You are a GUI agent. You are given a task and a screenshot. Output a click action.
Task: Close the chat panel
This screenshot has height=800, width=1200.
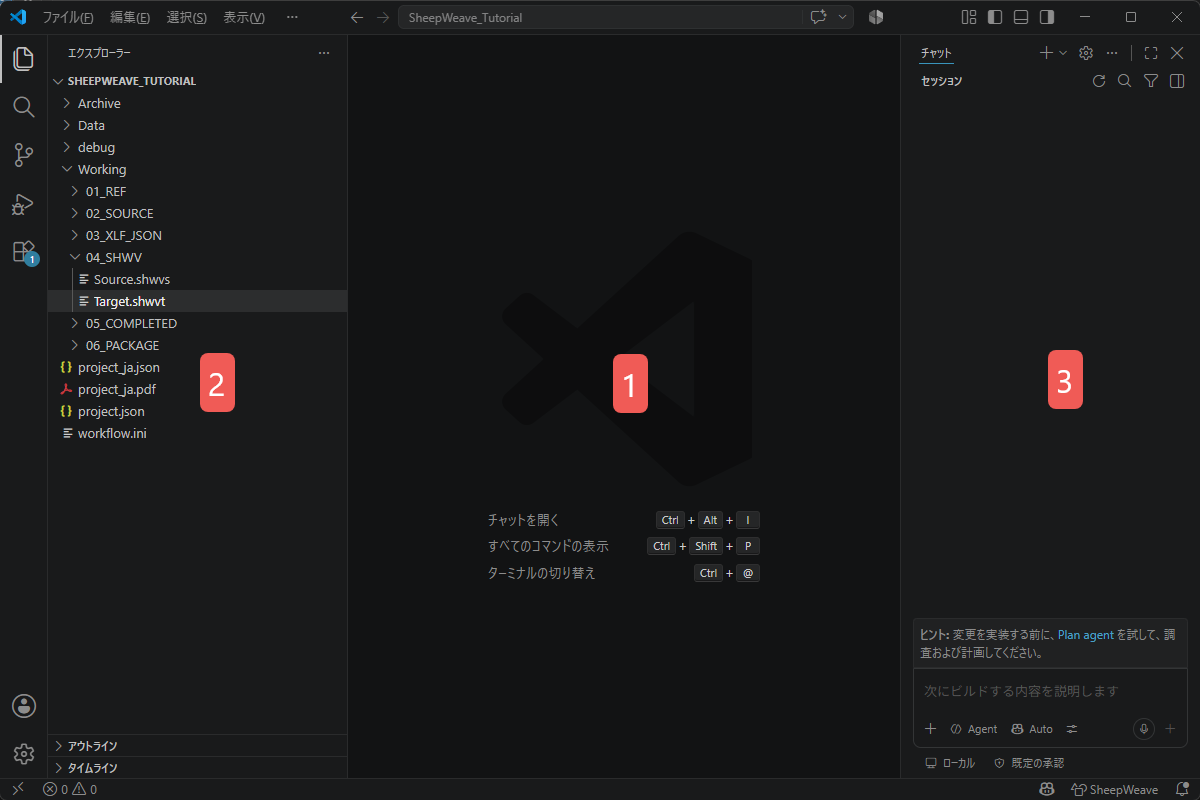click(1177, 53)
